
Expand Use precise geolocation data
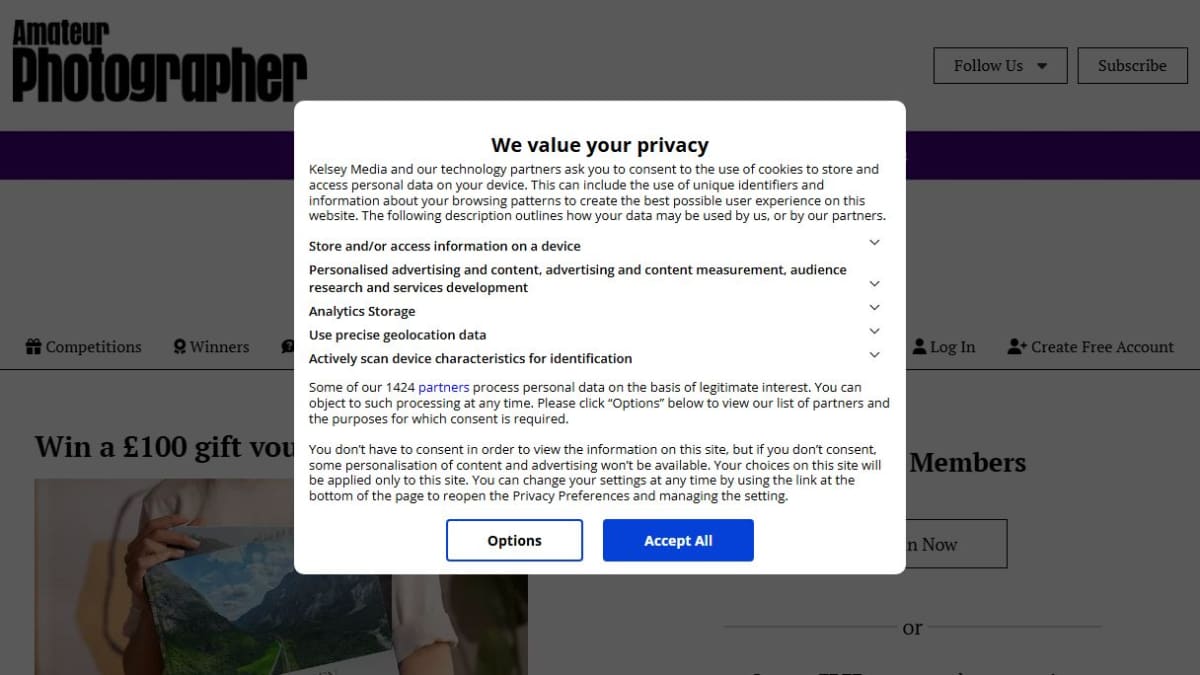click(874, 331)
